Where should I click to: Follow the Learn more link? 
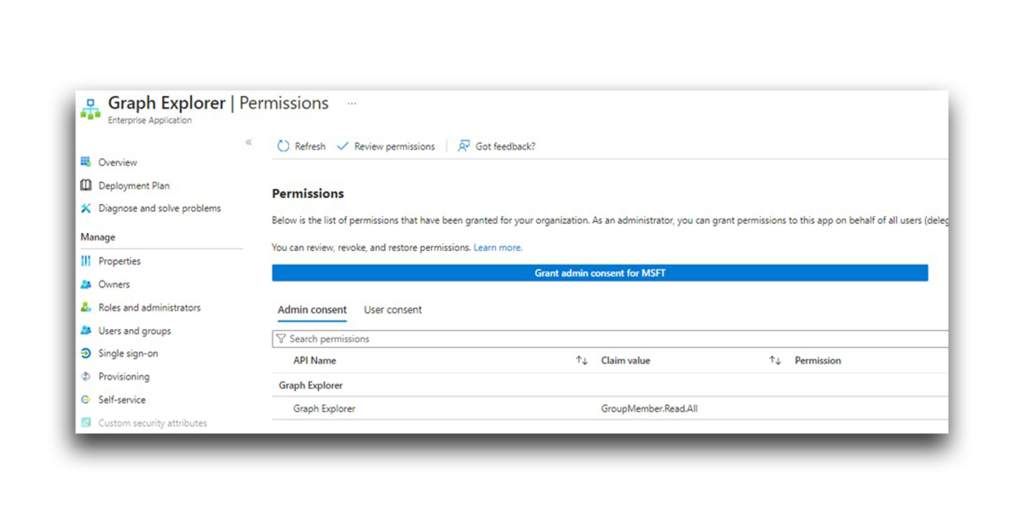[x=498, y=248]
